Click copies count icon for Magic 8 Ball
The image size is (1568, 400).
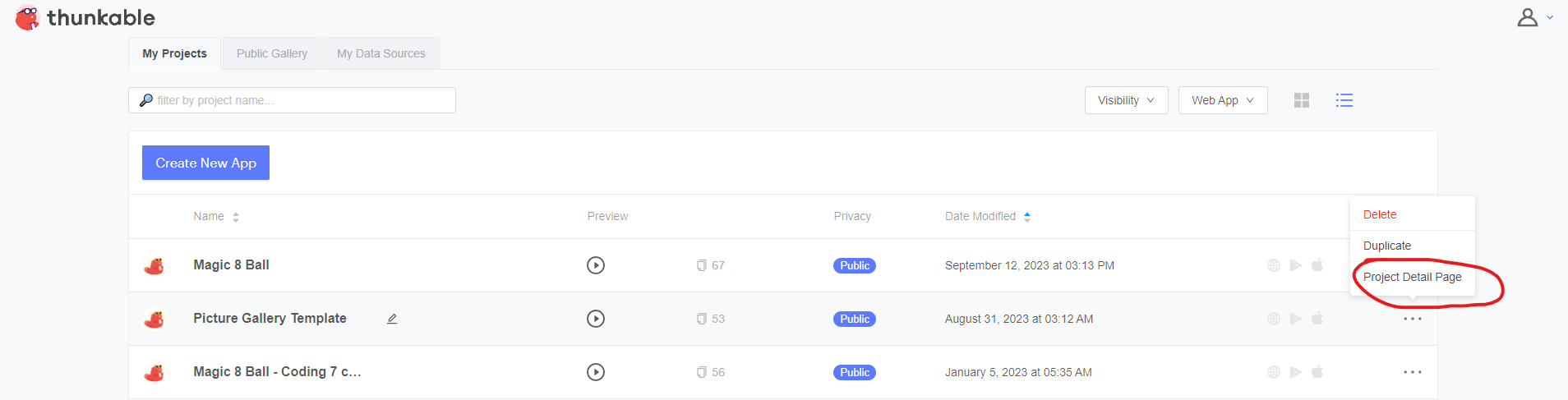tap(702, 265)
